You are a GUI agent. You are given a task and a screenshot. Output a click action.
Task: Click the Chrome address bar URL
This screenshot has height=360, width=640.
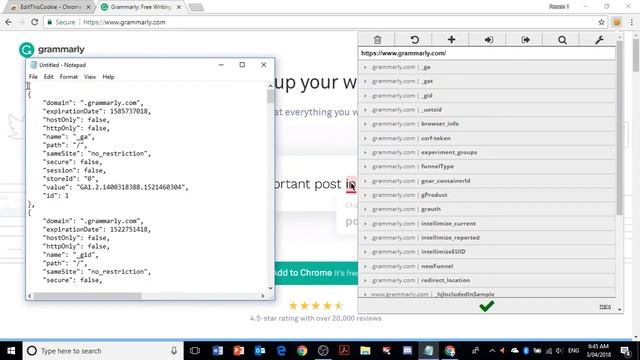(124, 22)
